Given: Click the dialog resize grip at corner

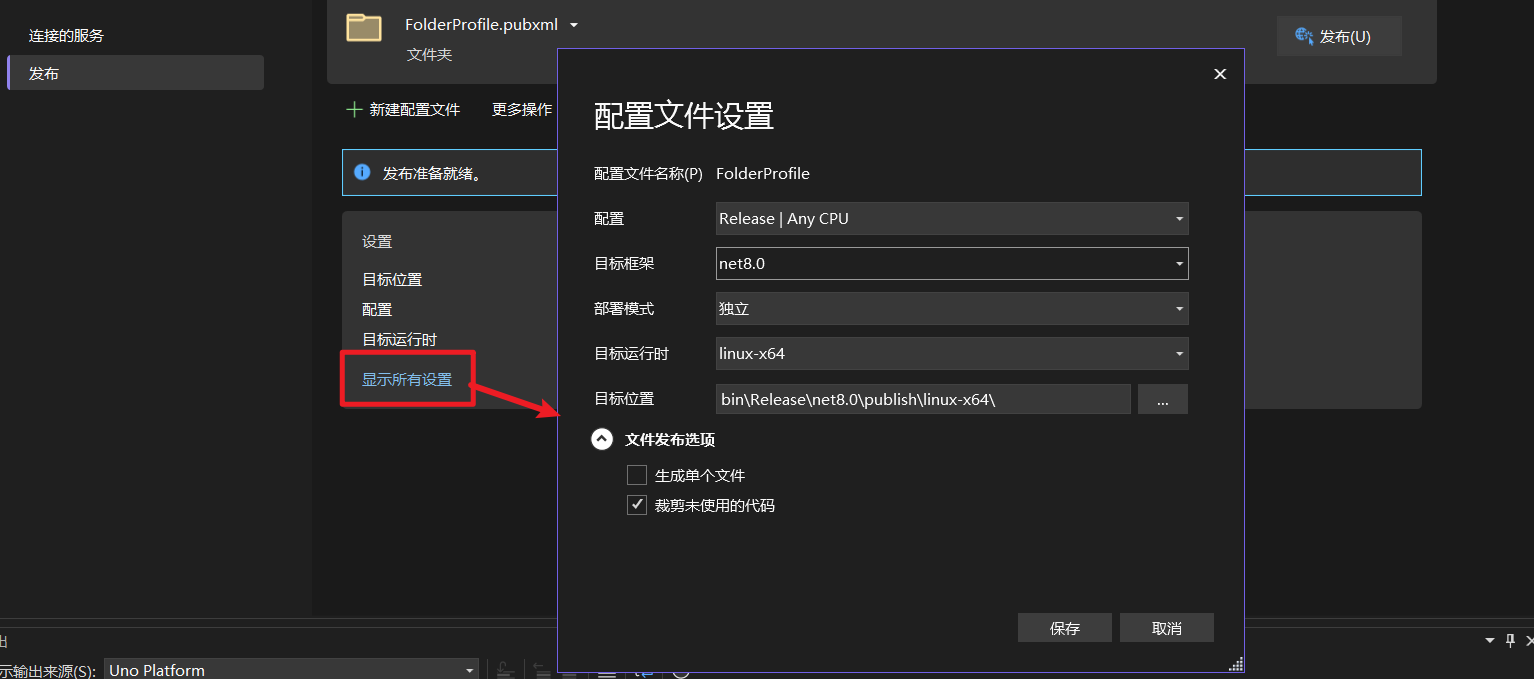Looking at the screenshot, I should [1235, 664].
